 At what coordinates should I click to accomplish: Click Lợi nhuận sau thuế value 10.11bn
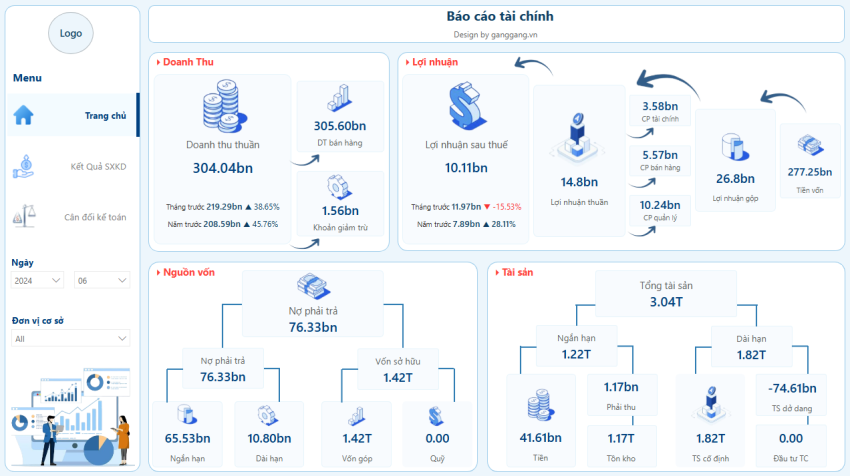coord(466,168)
